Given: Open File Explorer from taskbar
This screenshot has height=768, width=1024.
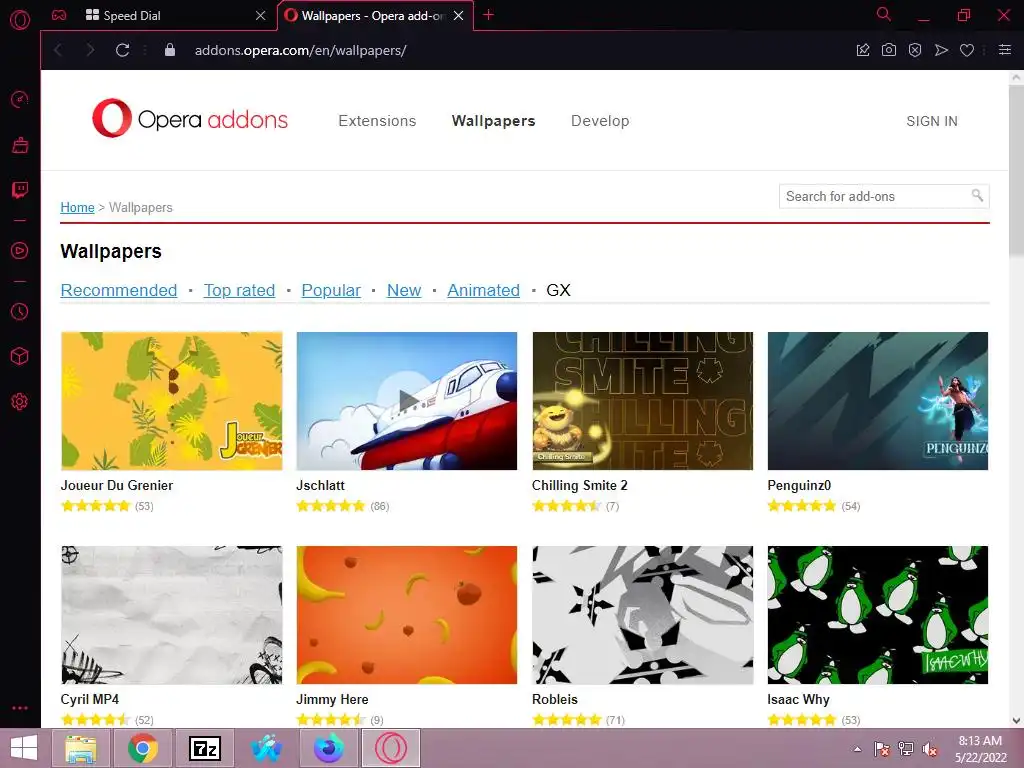Looking at the screenshot, I should [81, 748].
